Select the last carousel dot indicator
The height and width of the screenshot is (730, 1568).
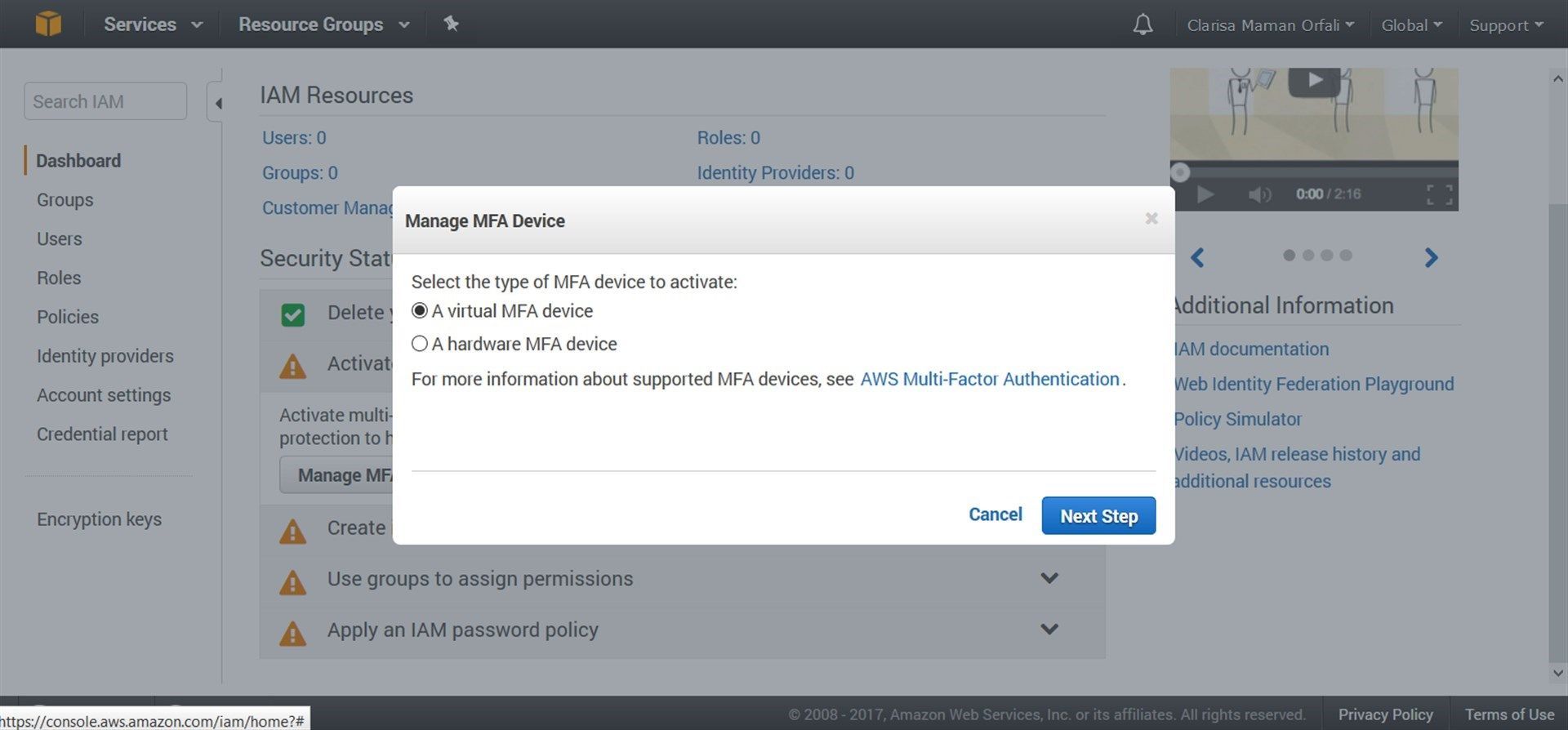coord(1346,256)
